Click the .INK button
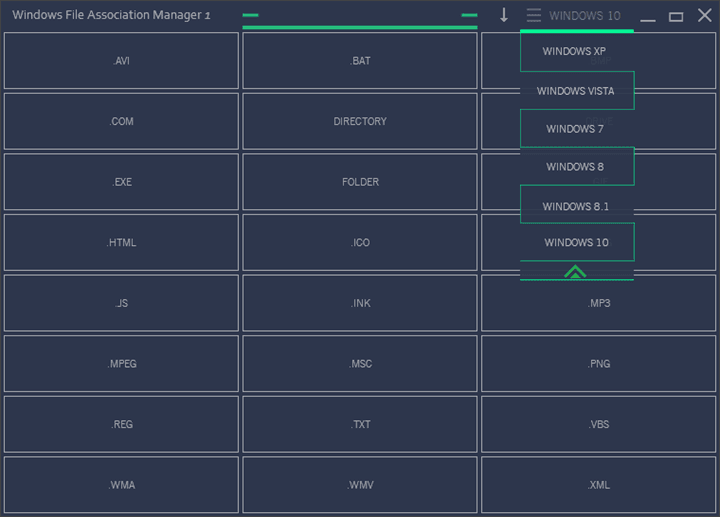The image size is (720, 517). pos(360,303)
